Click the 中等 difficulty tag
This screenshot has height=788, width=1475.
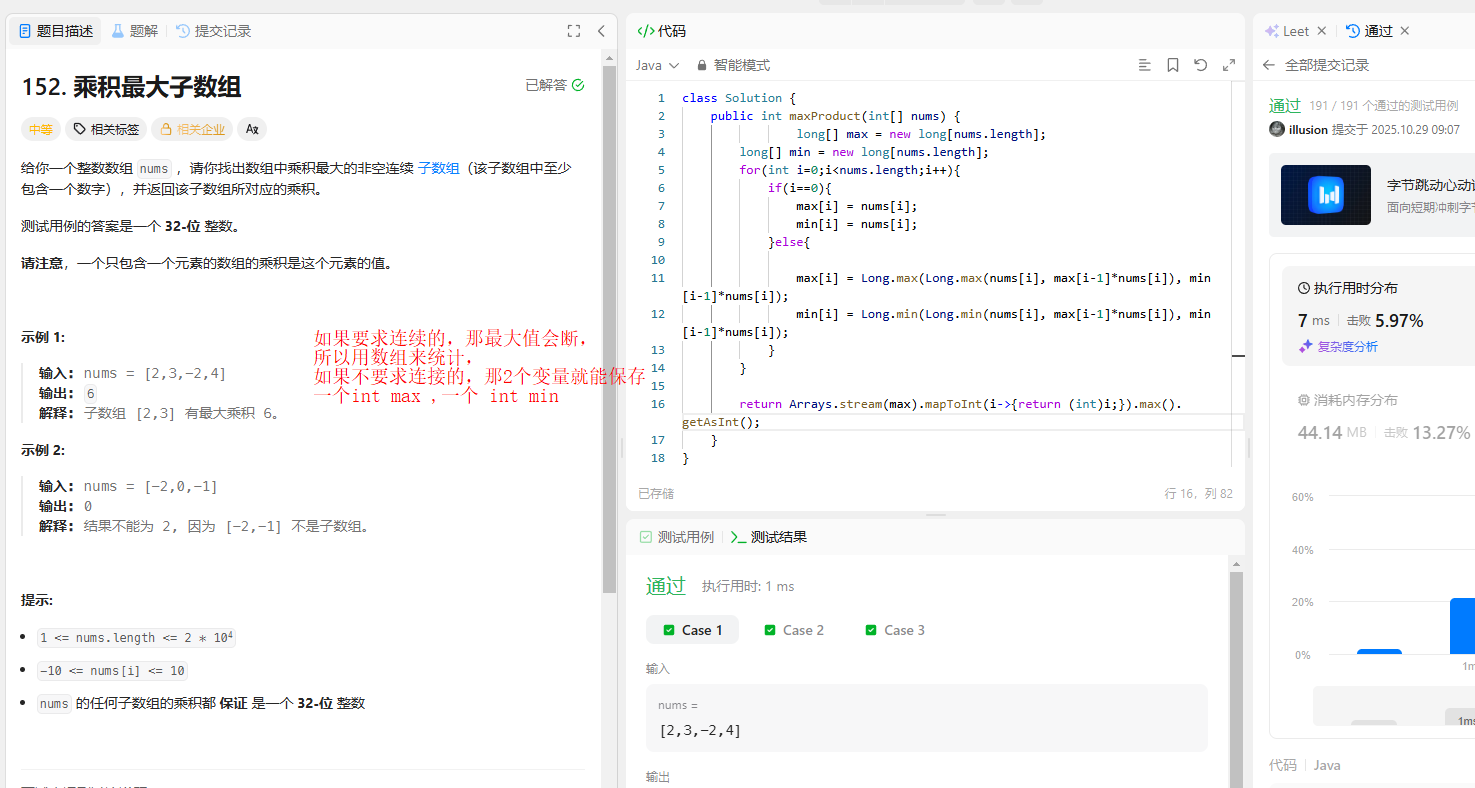coord(41,129)
